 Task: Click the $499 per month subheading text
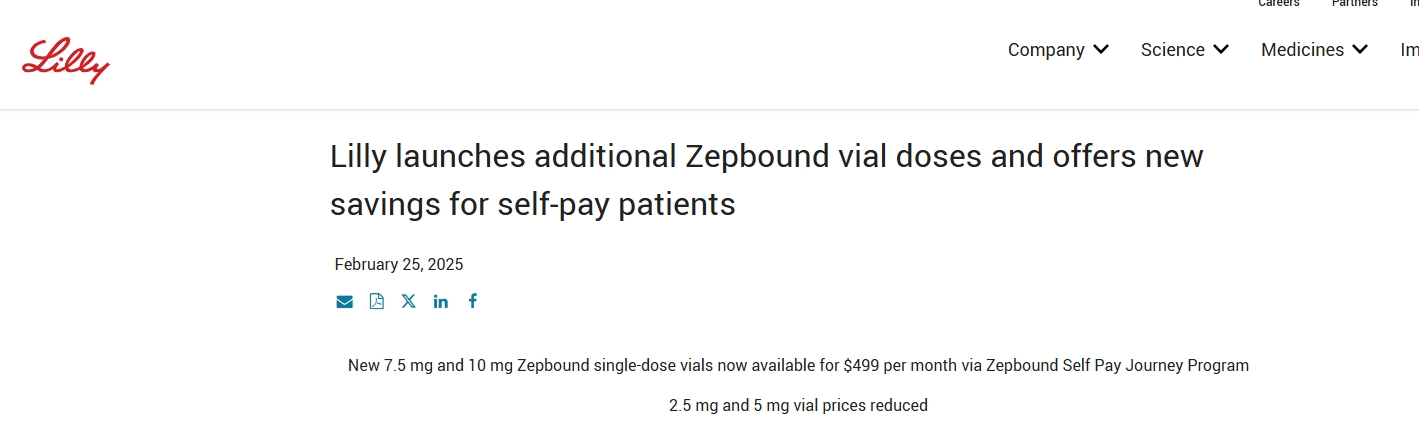pyautogui.click(x=798, y=366)
